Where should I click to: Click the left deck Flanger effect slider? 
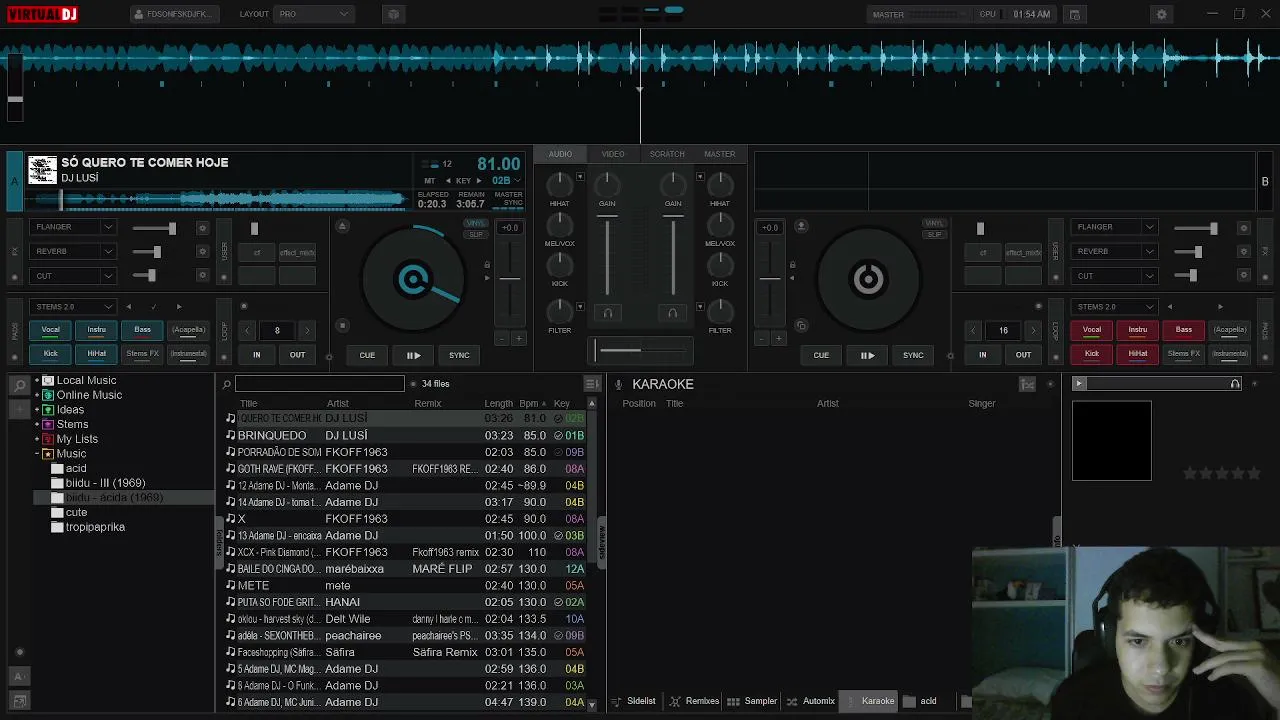click(x=155, y=228)
